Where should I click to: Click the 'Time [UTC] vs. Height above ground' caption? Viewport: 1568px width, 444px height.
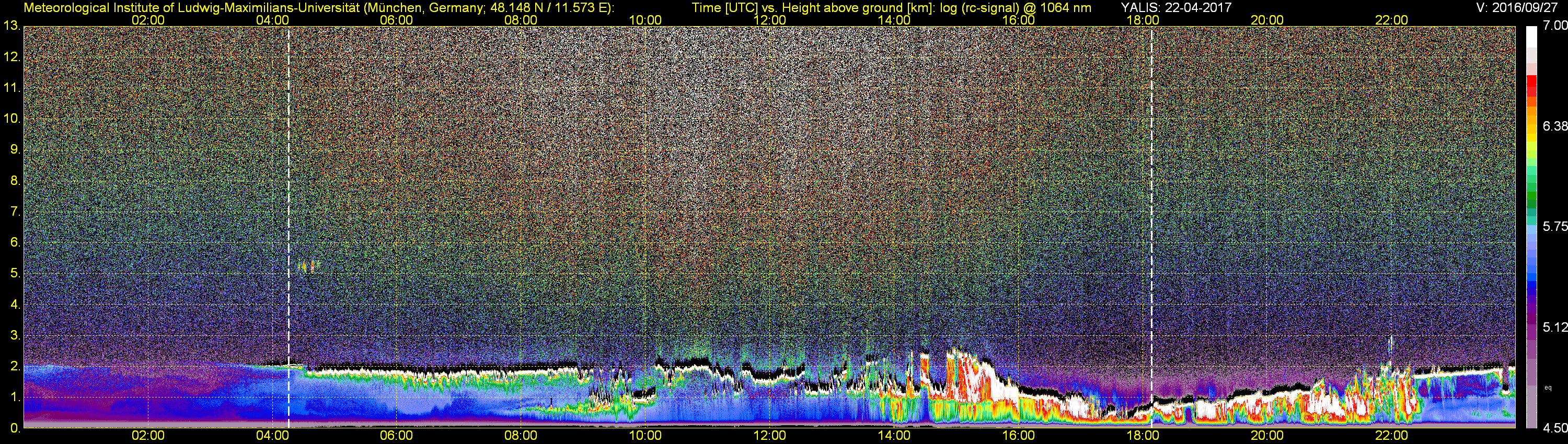click(891, 8)
